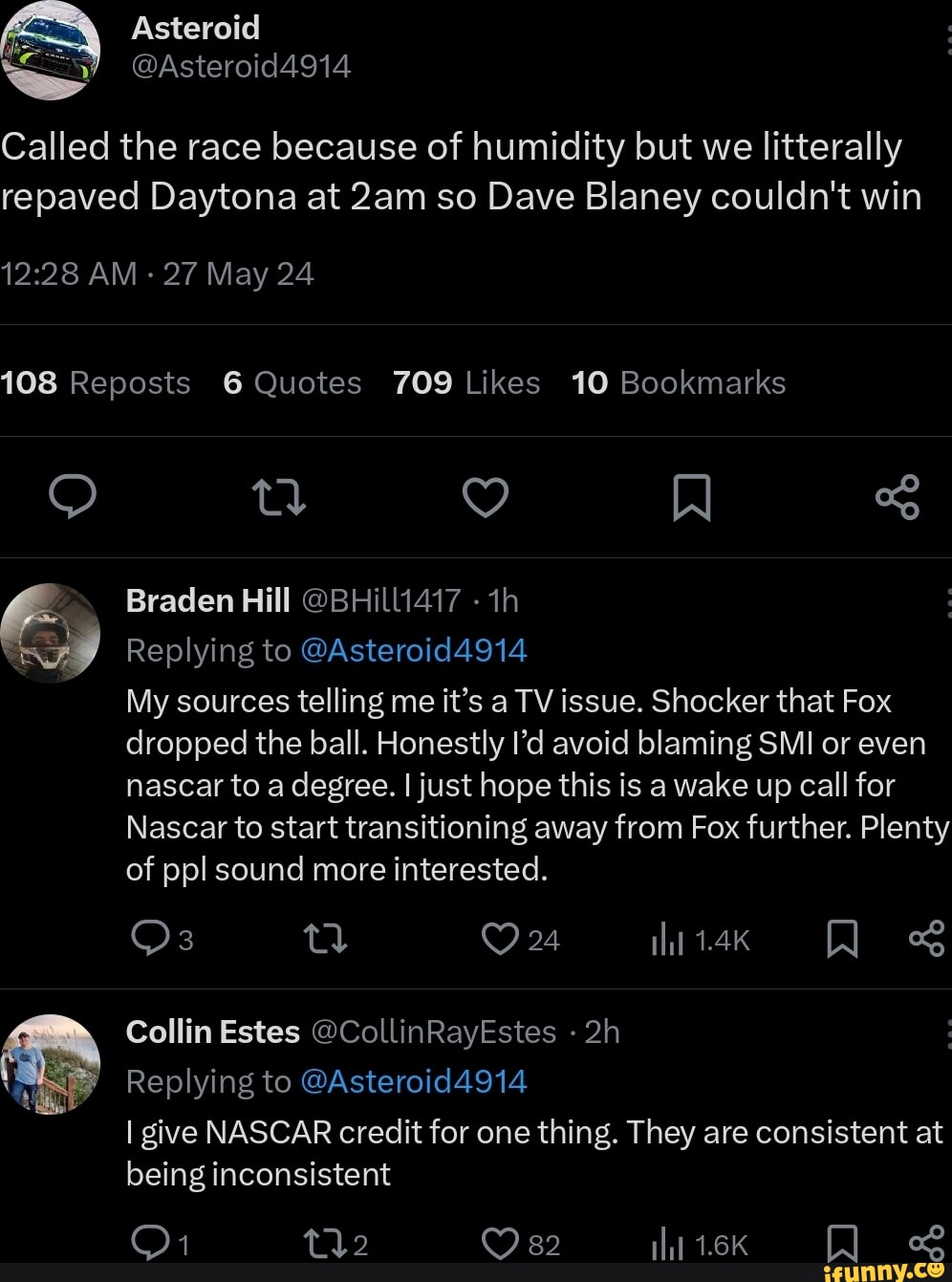Open reply on Braden Hill's comment
Viewport: 952px width, 1282px height.
[x=151, y=940]
